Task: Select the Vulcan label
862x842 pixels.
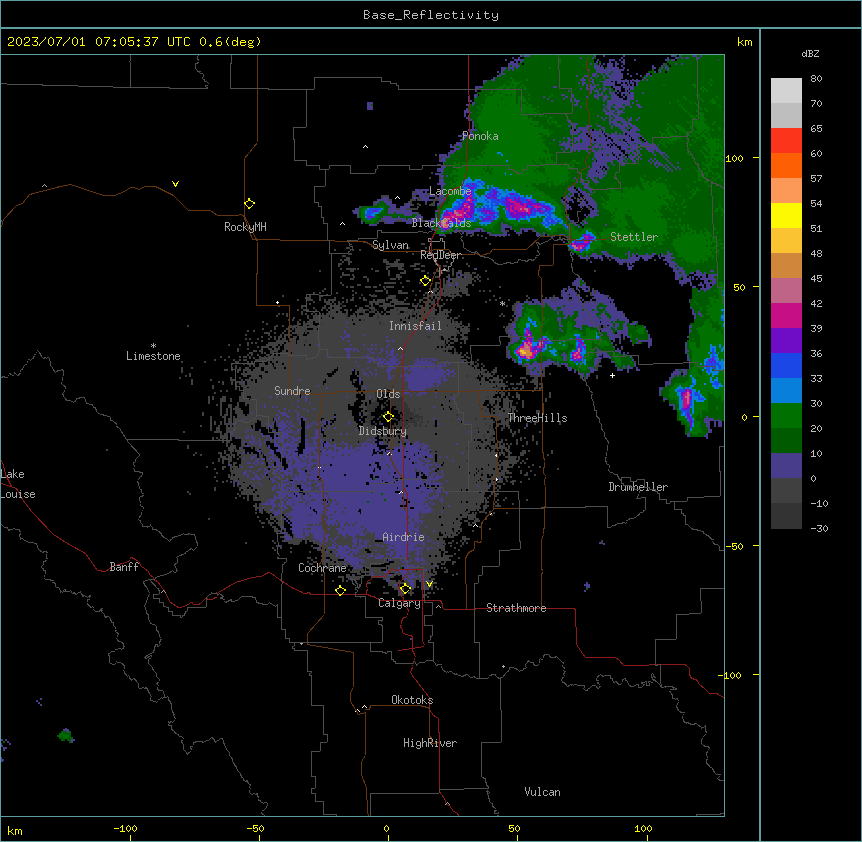Action: coord(542,792)
